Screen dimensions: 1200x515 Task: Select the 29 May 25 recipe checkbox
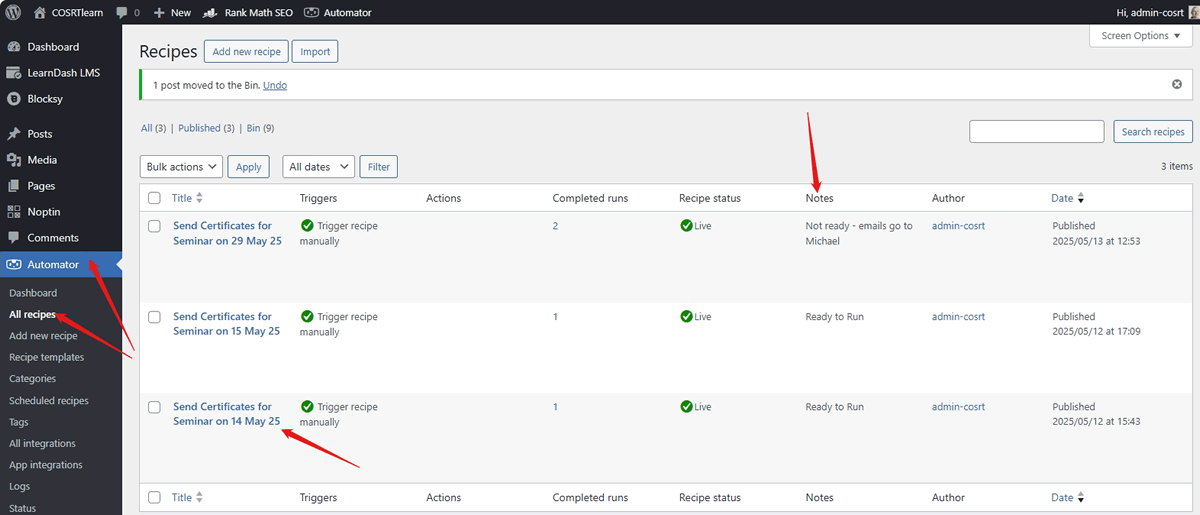pos(154,226)
